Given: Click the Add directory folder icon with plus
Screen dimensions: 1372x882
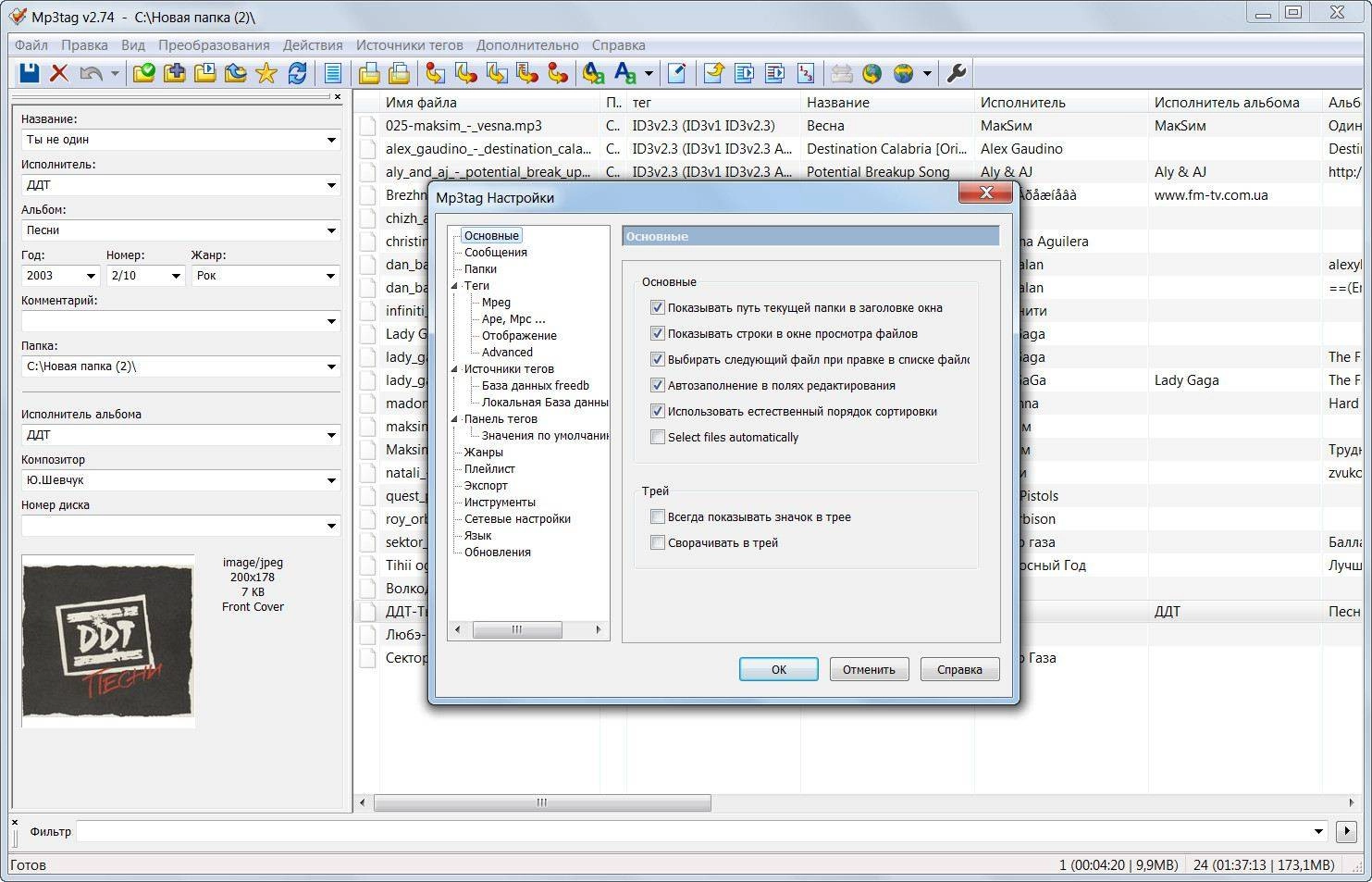Looking at the screenshot, I should [175, 73].
